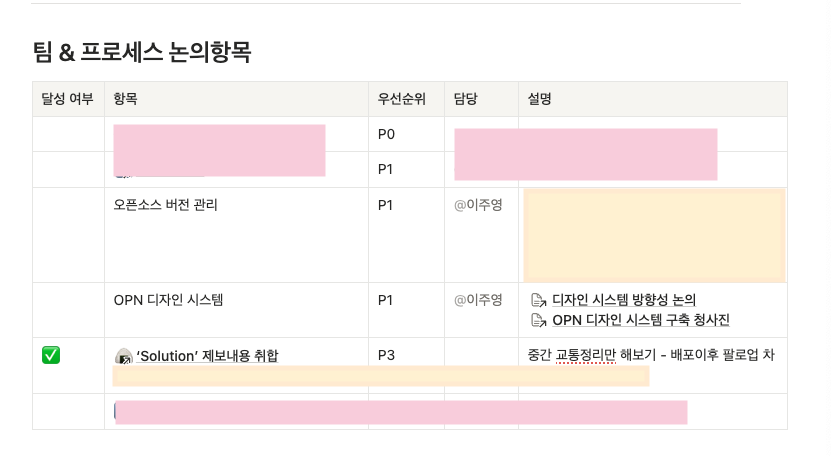Viewport: 831px width, 456px height.
Task: Click the green checkmark in 달성 여부 column
Action: (x=51, y=355)
